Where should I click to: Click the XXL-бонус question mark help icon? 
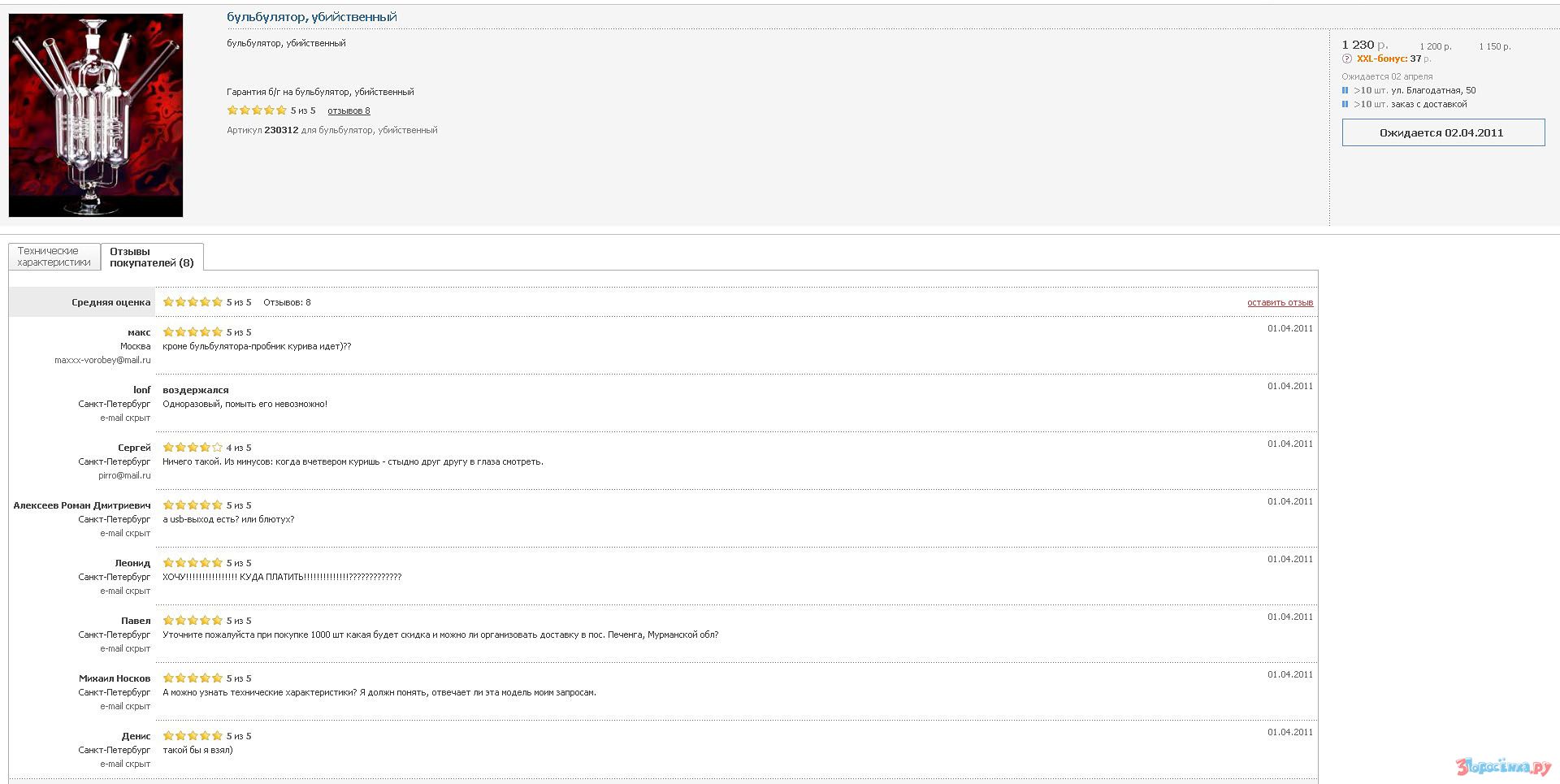[1346, 59]
